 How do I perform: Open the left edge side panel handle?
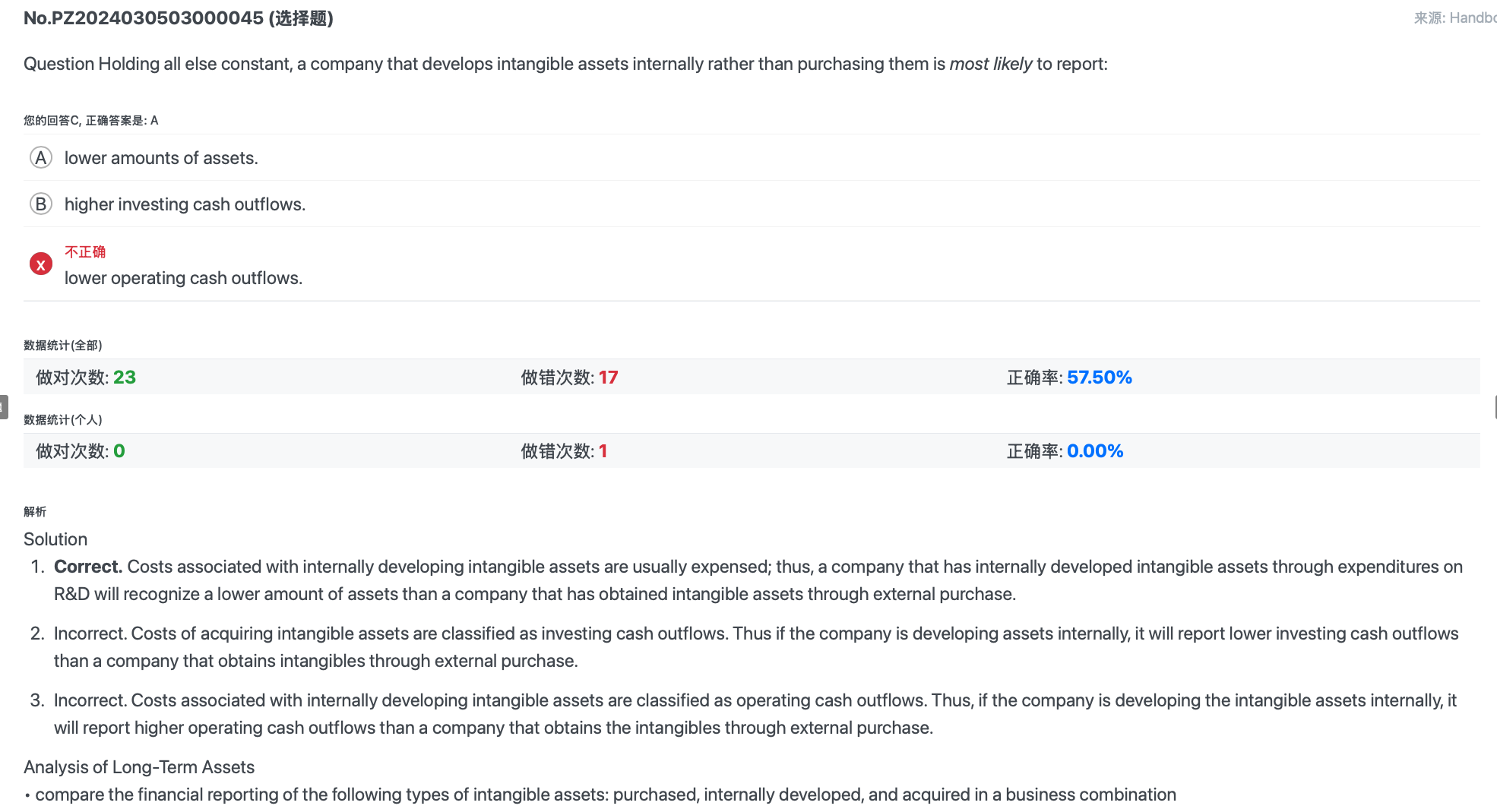coord(4,406)
